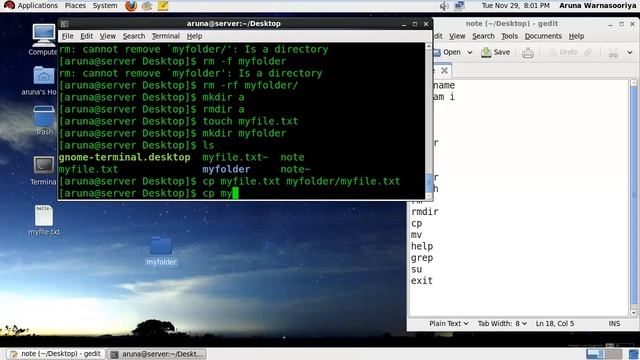Screen dimensions: 640x360
Task: Click the gedit Cut scissors icon
Action: coord(613,52)
